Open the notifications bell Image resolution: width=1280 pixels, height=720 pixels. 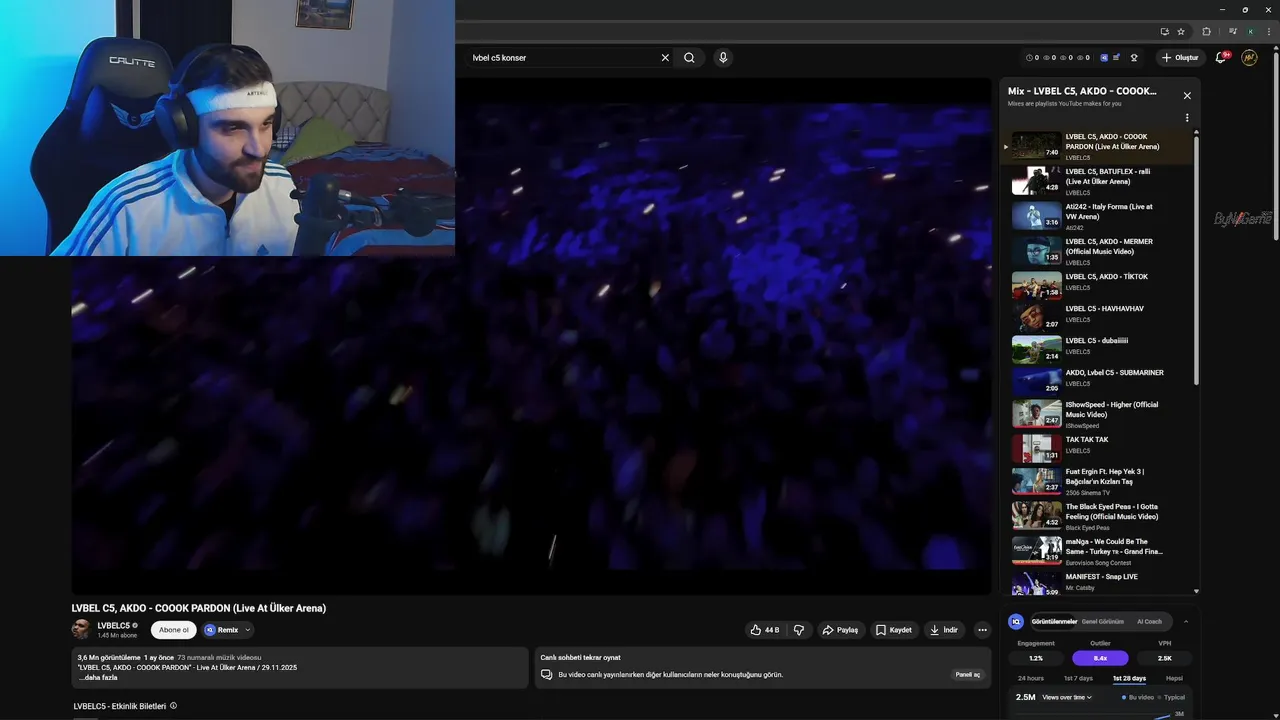coord(1220,58)
